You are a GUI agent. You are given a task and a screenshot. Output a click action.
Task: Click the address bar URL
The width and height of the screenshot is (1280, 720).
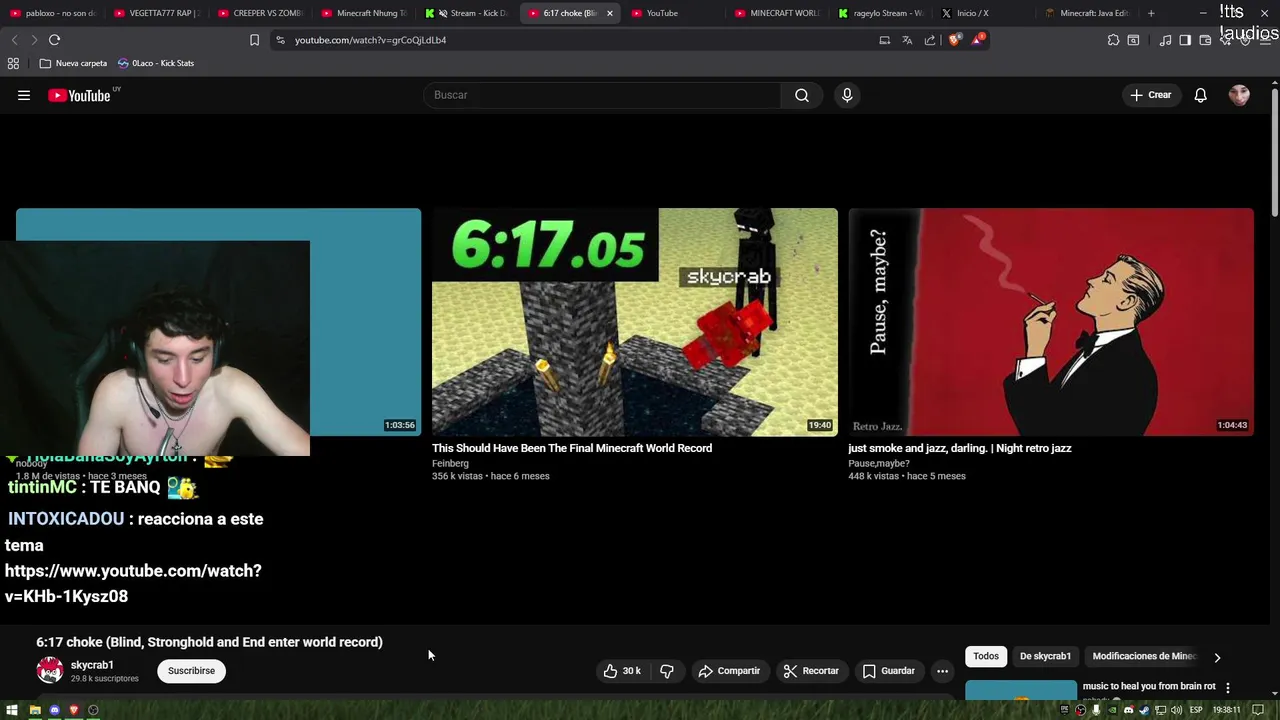370,40
